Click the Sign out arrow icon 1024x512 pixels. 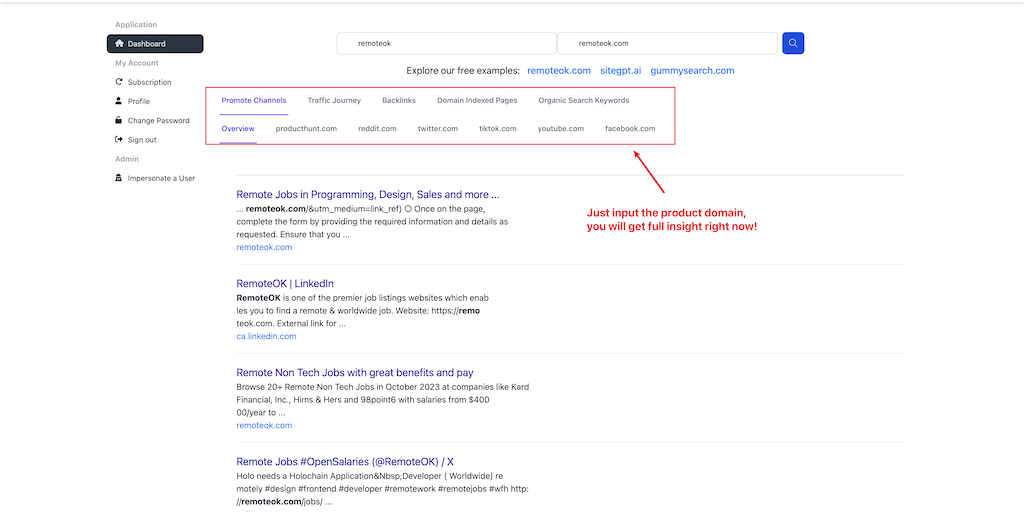pos(119,140)
